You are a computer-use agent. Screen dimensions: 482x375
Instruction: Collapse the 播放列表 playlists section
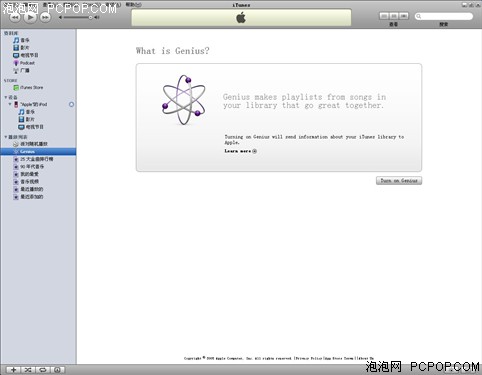click(x=6, y=137)
